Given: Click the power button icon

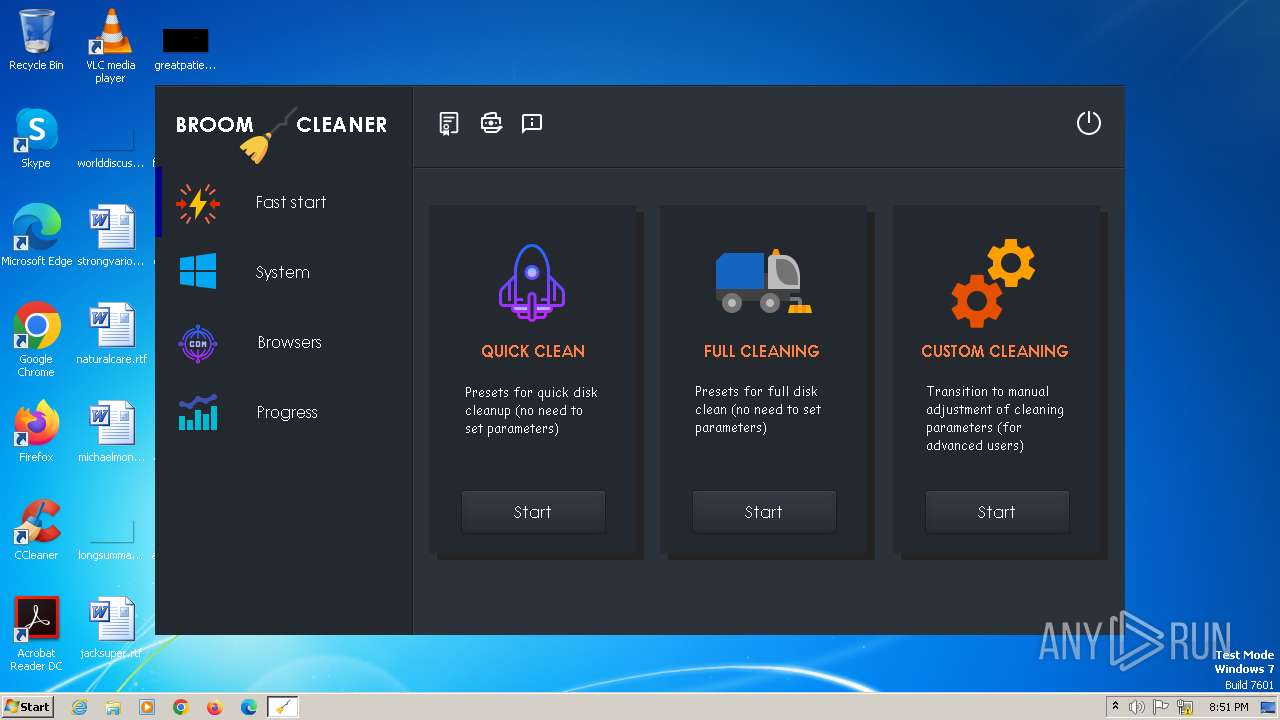Looking at the screenshot, I should (x=1088, y=123).
